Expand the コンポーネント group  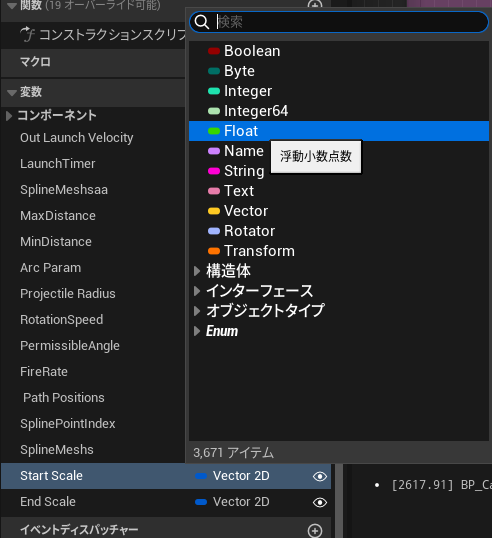click(x=9, y=116)
